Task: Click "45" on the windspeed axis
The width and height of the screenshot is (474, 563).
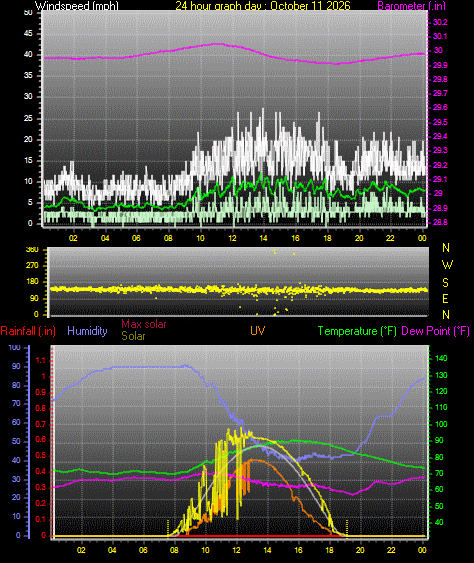Action: click(x=28, y=33)
